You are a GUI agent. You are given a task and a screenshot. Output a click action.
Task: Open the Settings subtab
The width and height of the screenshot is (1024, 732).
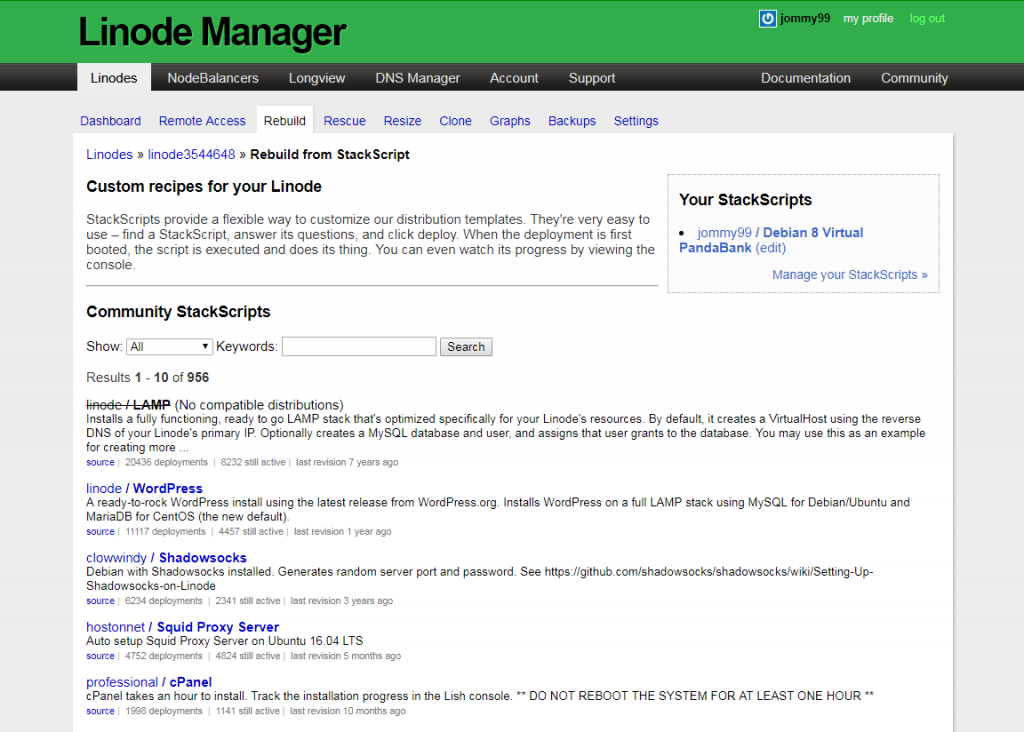(636, 121)
